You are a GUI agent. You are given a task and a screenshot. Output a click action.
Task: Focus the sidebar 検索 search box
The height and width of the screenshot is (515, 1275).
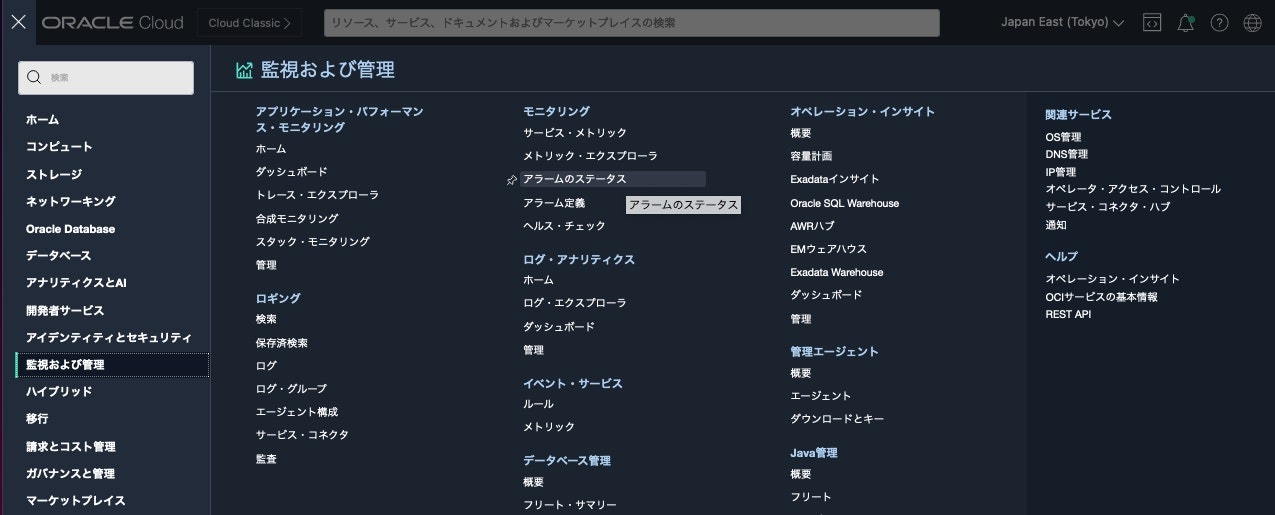tap(106, 77)
